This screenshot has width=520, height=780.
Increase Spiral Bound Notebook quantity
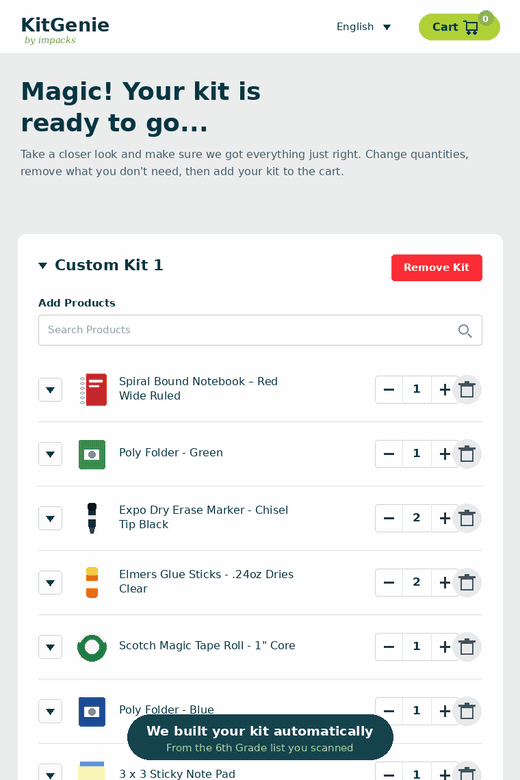click(444, 390)
